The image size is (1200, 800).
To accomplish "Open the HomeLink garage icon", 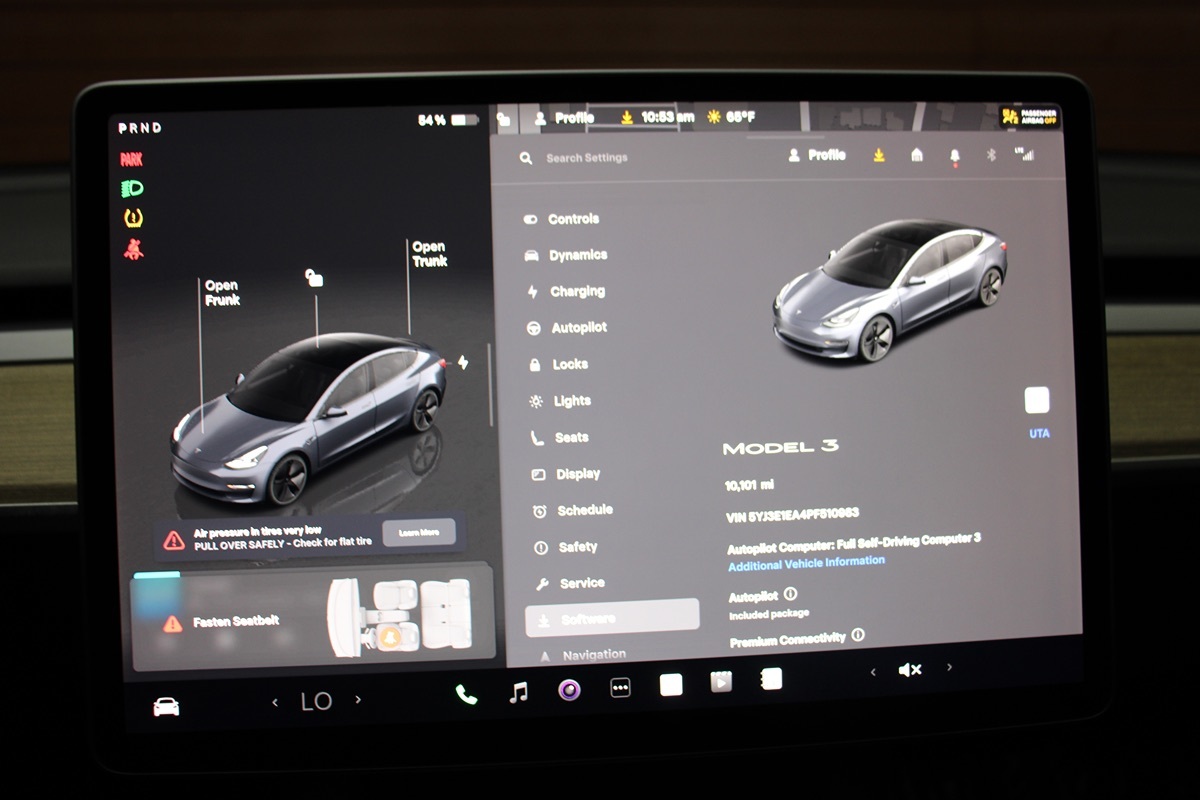I will pos(917,155).
